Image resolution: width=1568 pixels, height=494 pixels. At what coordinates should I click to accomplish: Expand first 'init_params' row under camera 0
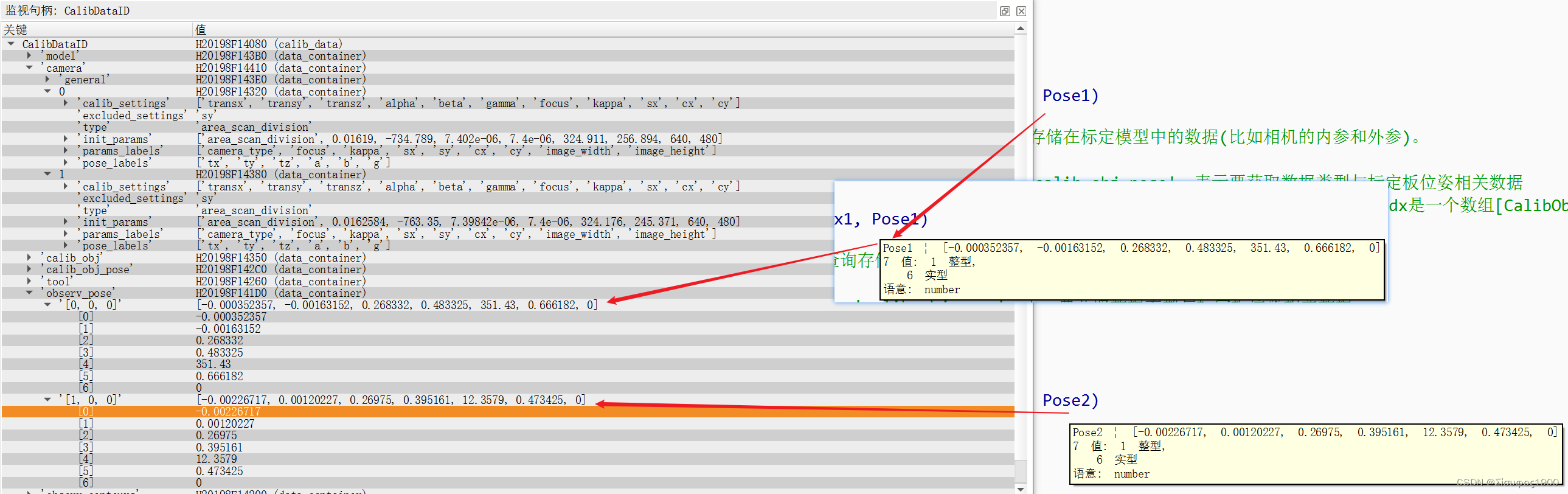click(65, 139)
